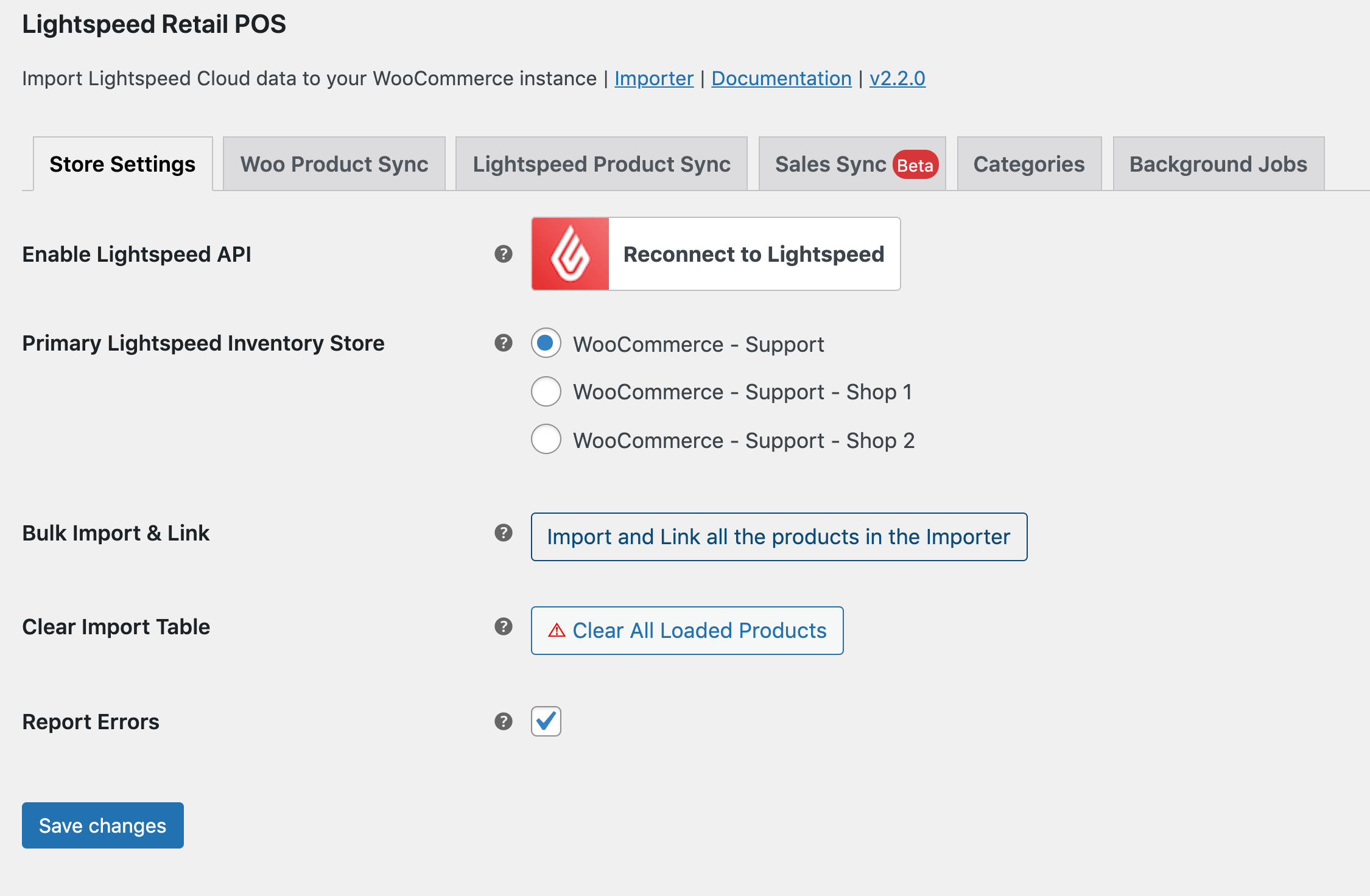Screen dimensions: 1370x896
Task: Click Clear All Loaded Products button
Action: coord(687,631)
